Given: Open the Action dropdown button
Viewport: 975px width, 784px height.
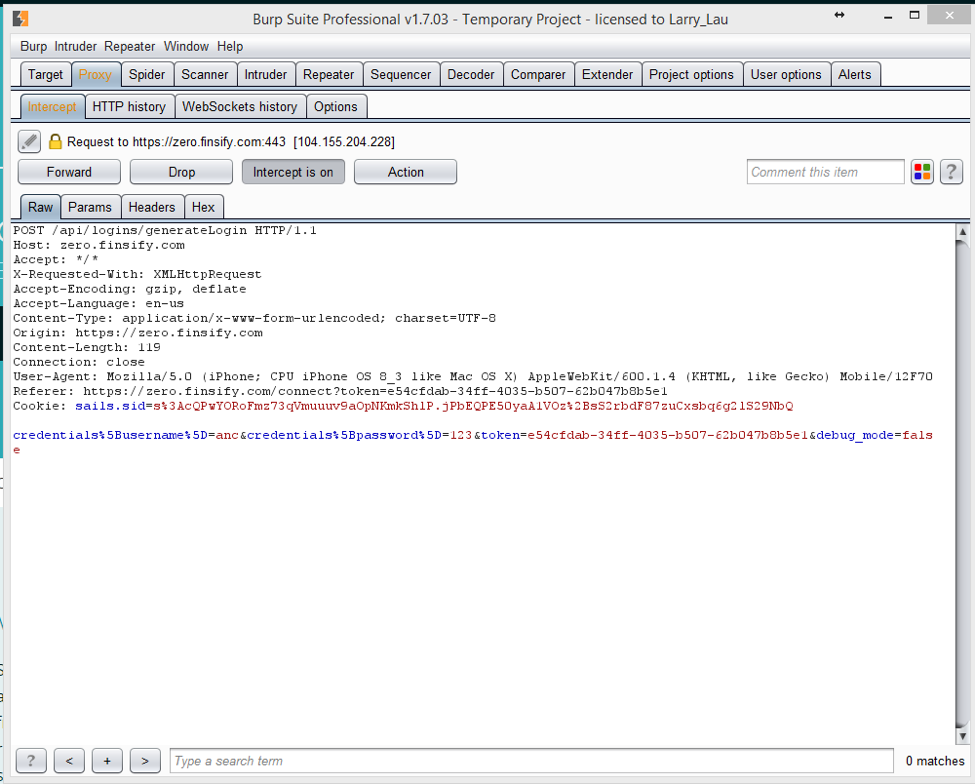Looking at the screenshot, I should [405, 172].
